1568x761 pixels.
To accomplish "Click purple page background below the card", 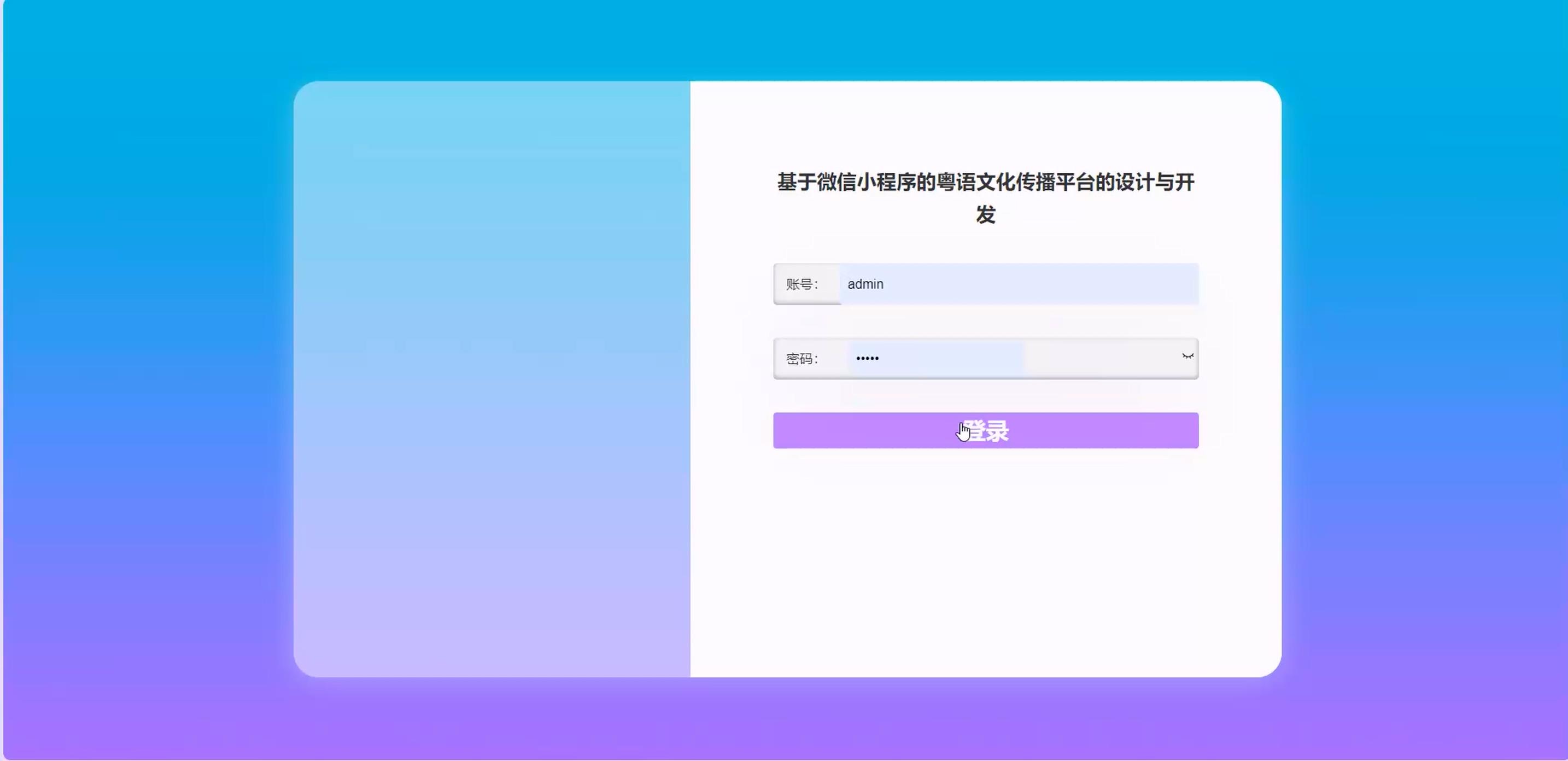I will coord(784,722).
